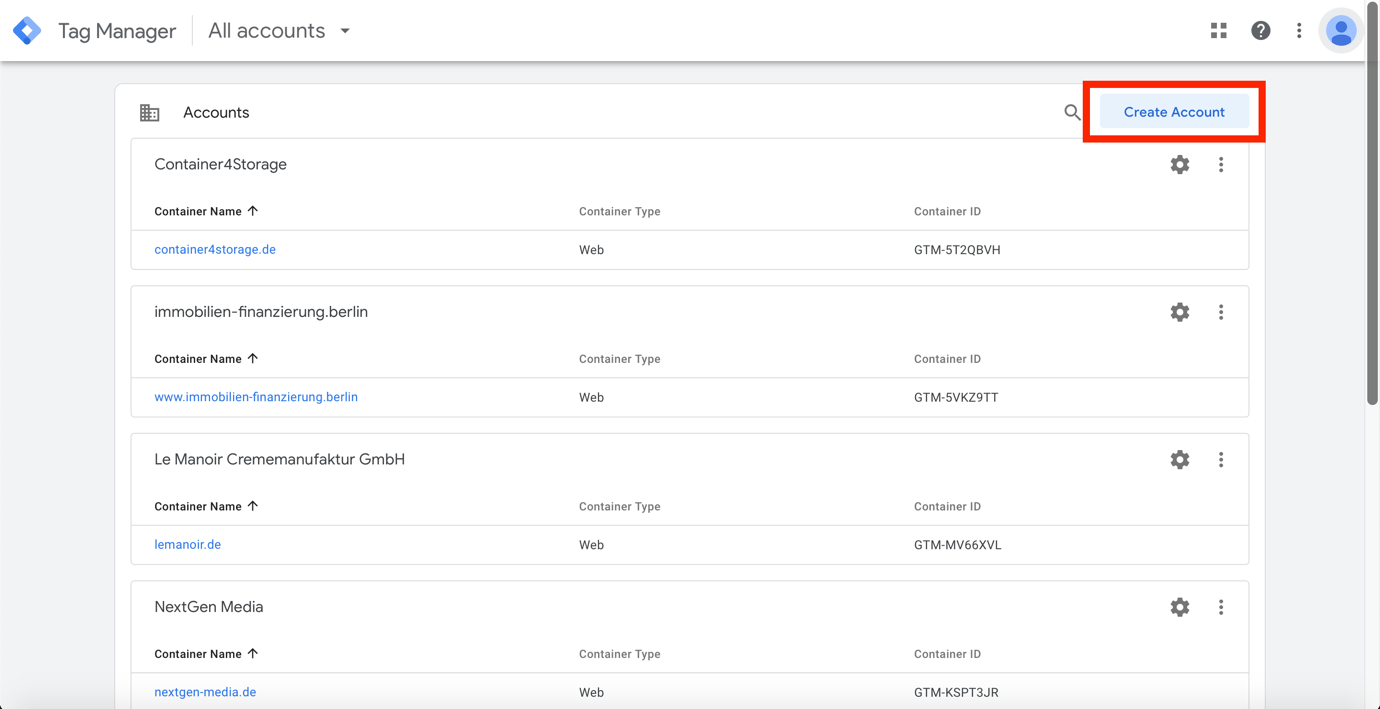Open the user profile avatar
This screenshot has width=1380, height=709.
click(x=1341, y=31)
